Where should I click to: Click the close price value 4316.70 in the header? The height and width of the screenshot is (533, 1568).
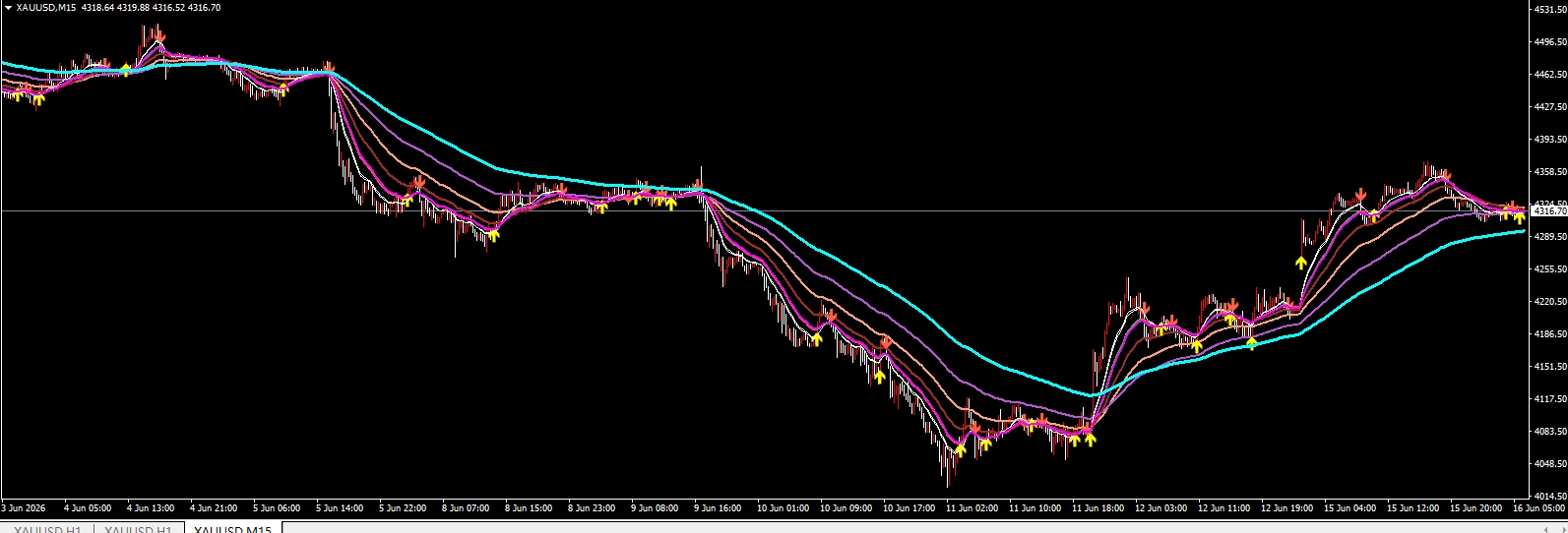click(x=204, y=8)
